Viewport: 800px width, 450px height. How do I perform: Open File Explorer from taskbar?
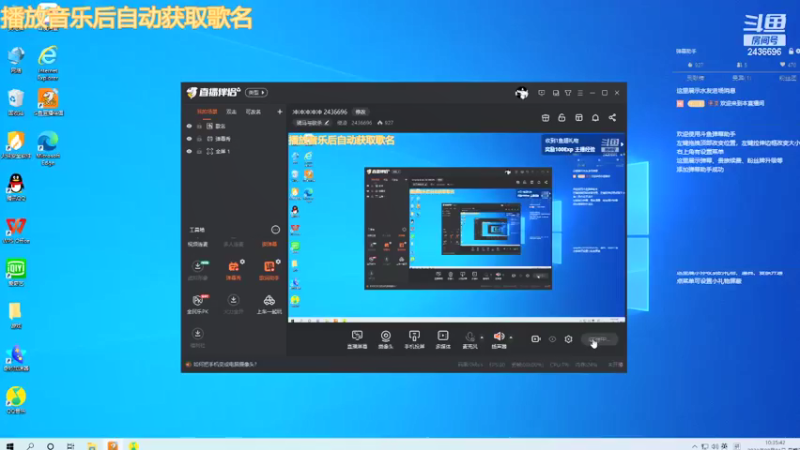[x=92, y=446]
